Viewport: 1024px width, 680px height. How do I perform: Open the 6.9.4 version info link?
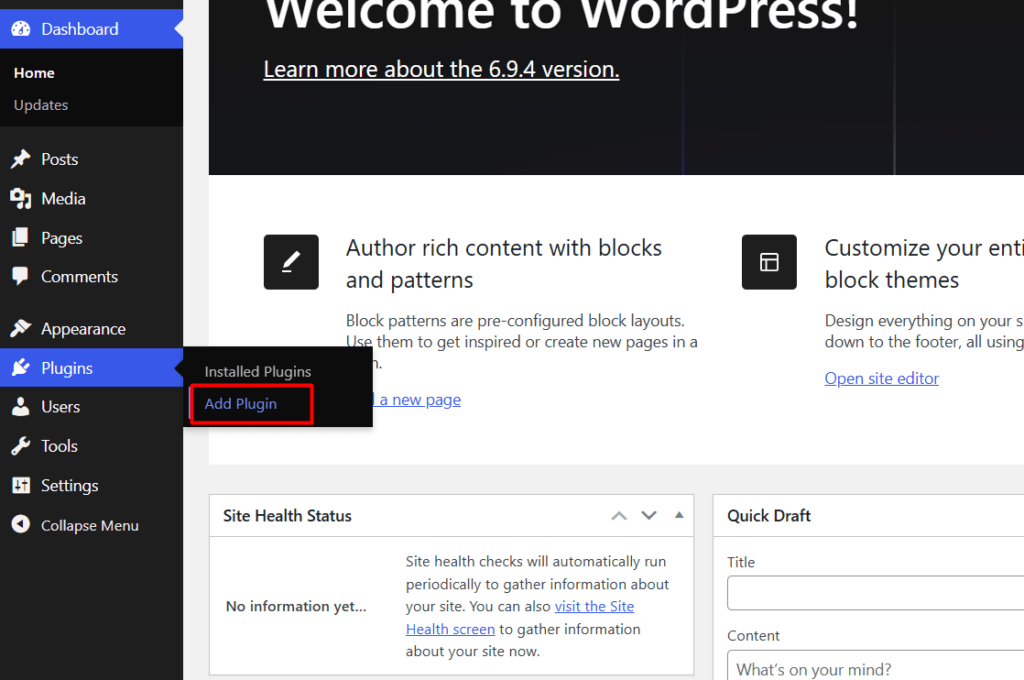(x=441, y=69)
